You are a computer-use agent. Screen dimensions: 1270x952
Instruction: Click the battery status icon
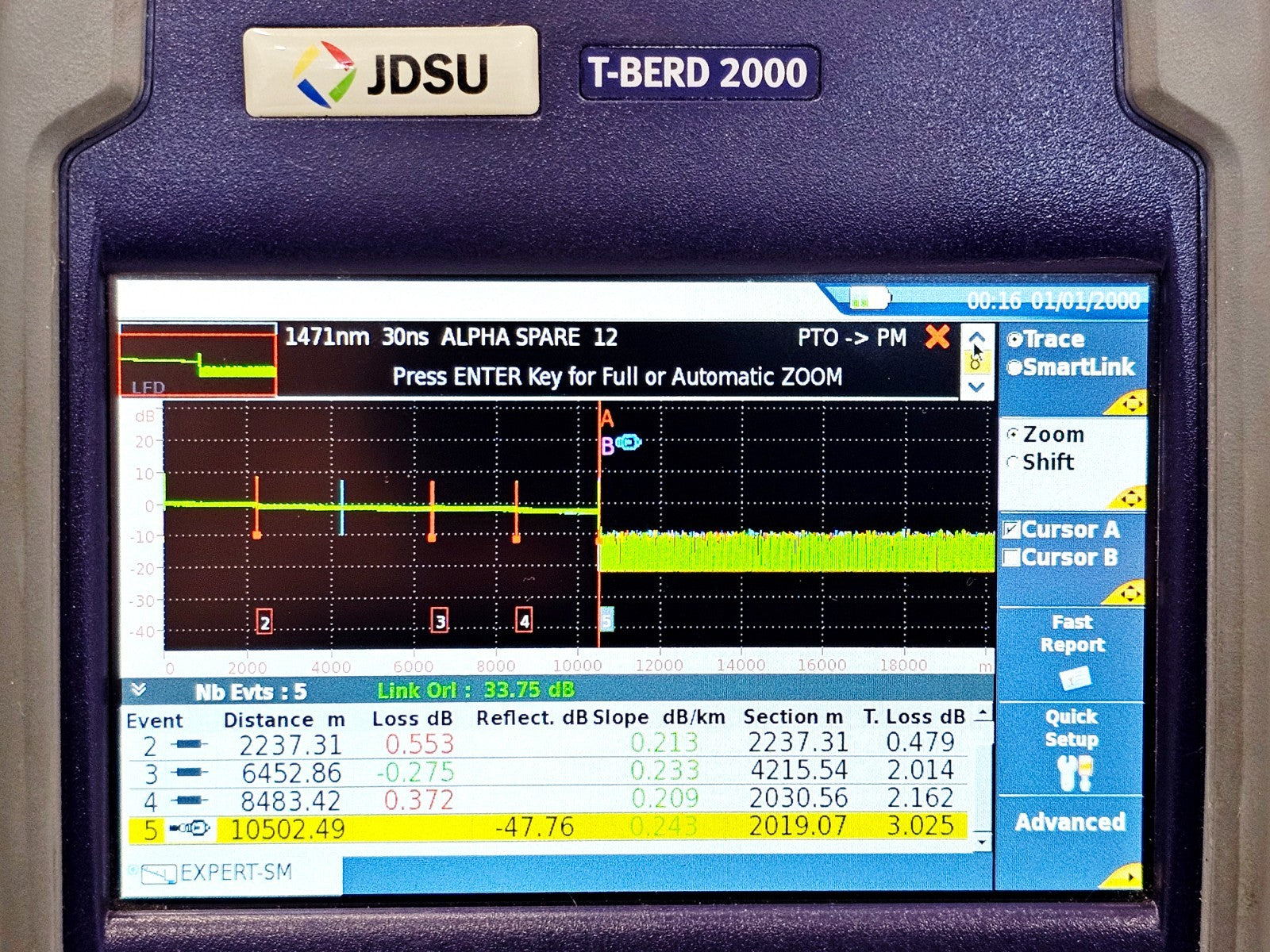(x=870, y=299)
